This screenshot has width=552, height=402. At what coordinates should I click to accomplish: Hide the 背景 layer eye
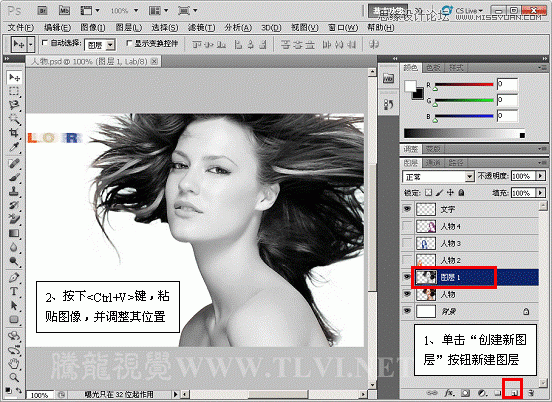coord(407,311)
